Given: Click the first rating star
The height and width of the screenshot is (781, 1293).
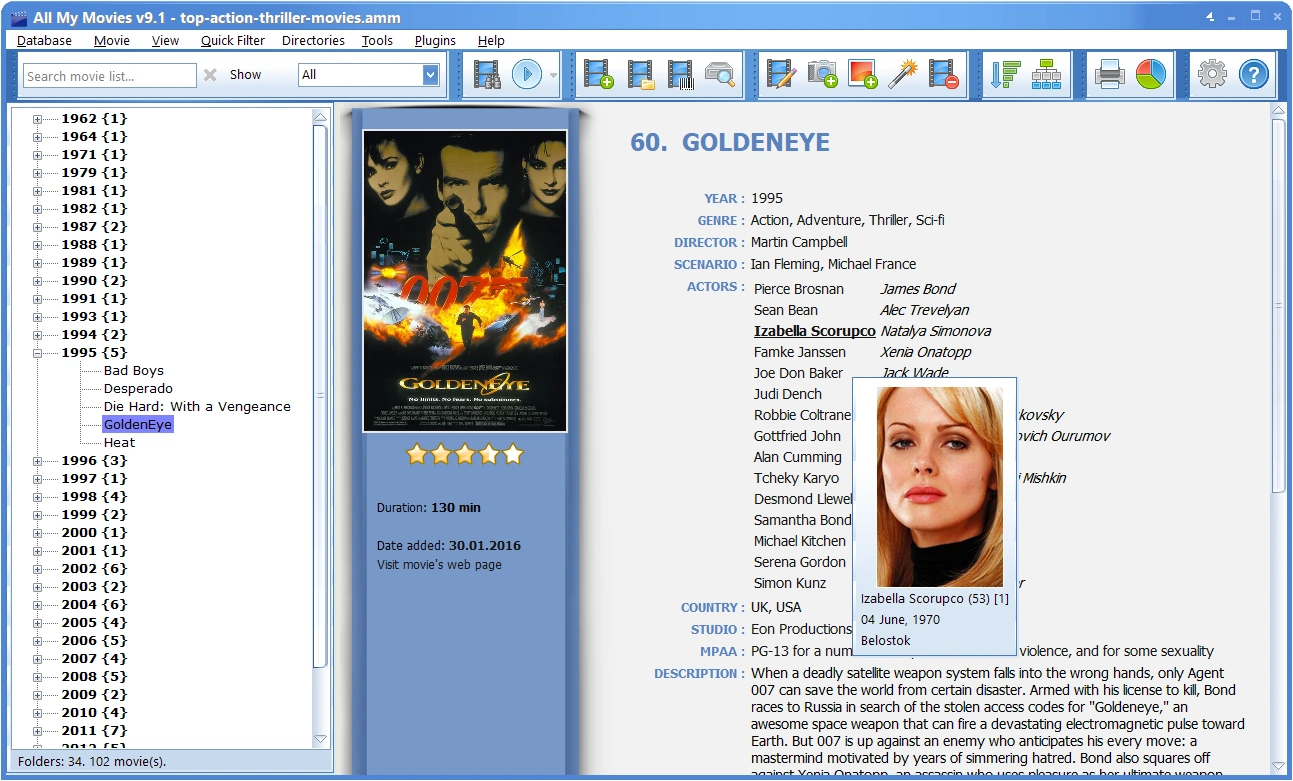Looking at the screenshot, I should [x=417, y=455].
